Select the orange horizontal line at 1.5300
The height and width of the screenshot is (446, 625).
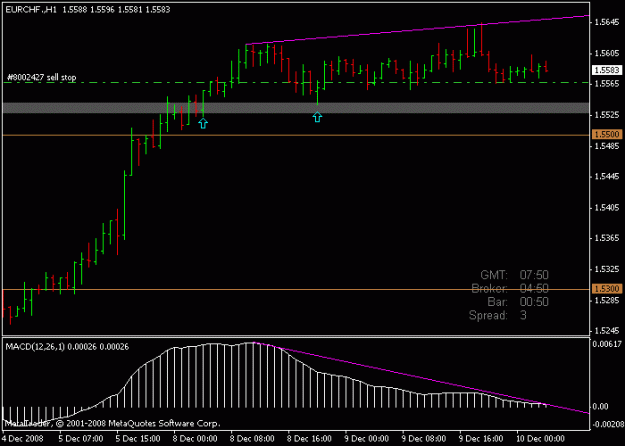(296, 289)
